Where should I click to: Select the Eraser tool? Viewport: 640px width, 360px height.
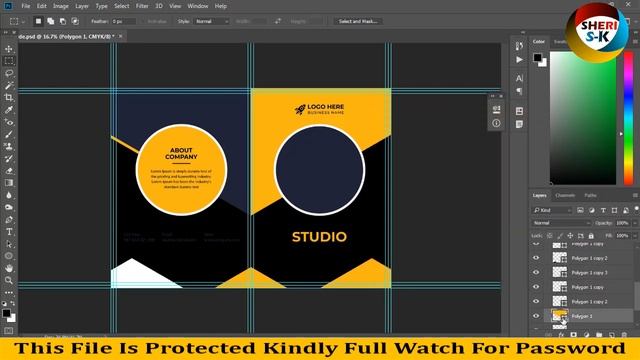point(9,171)
